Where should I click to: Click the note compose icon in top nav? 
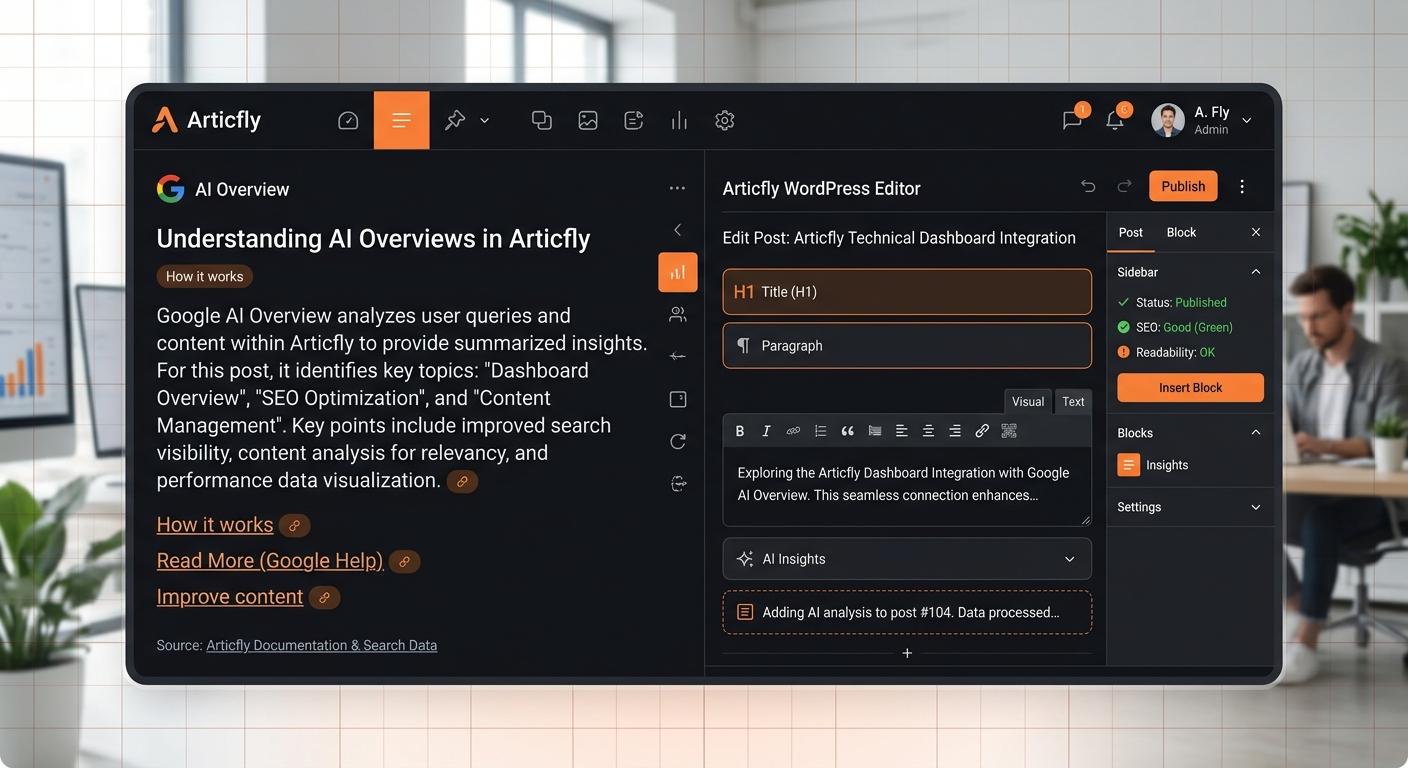pos(634,120)
